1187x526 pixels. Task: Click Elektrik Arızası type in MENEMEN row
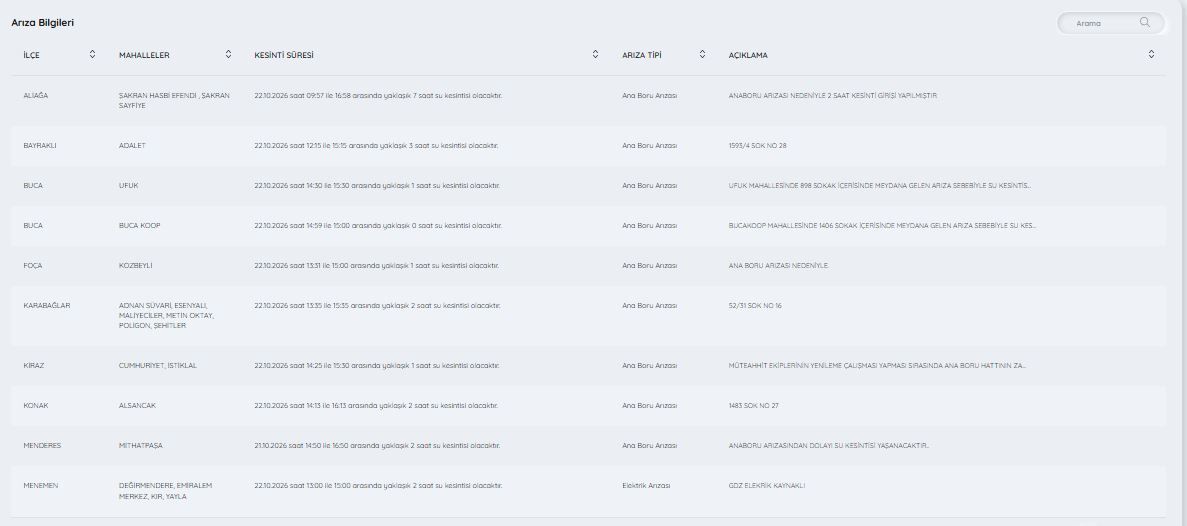pos(646,485)
